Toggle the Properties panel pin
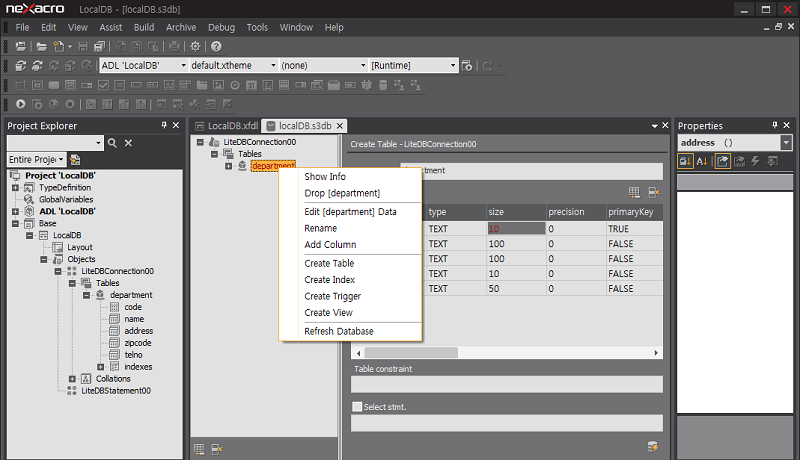The image size is (800, 460). [774, 125]
